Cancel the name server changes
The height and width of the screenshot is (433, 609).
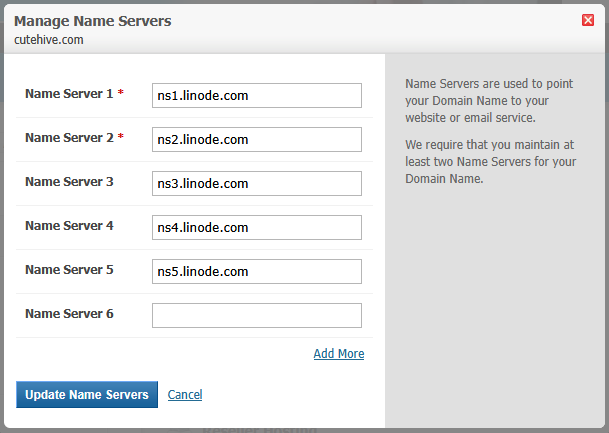click(185, 395)
